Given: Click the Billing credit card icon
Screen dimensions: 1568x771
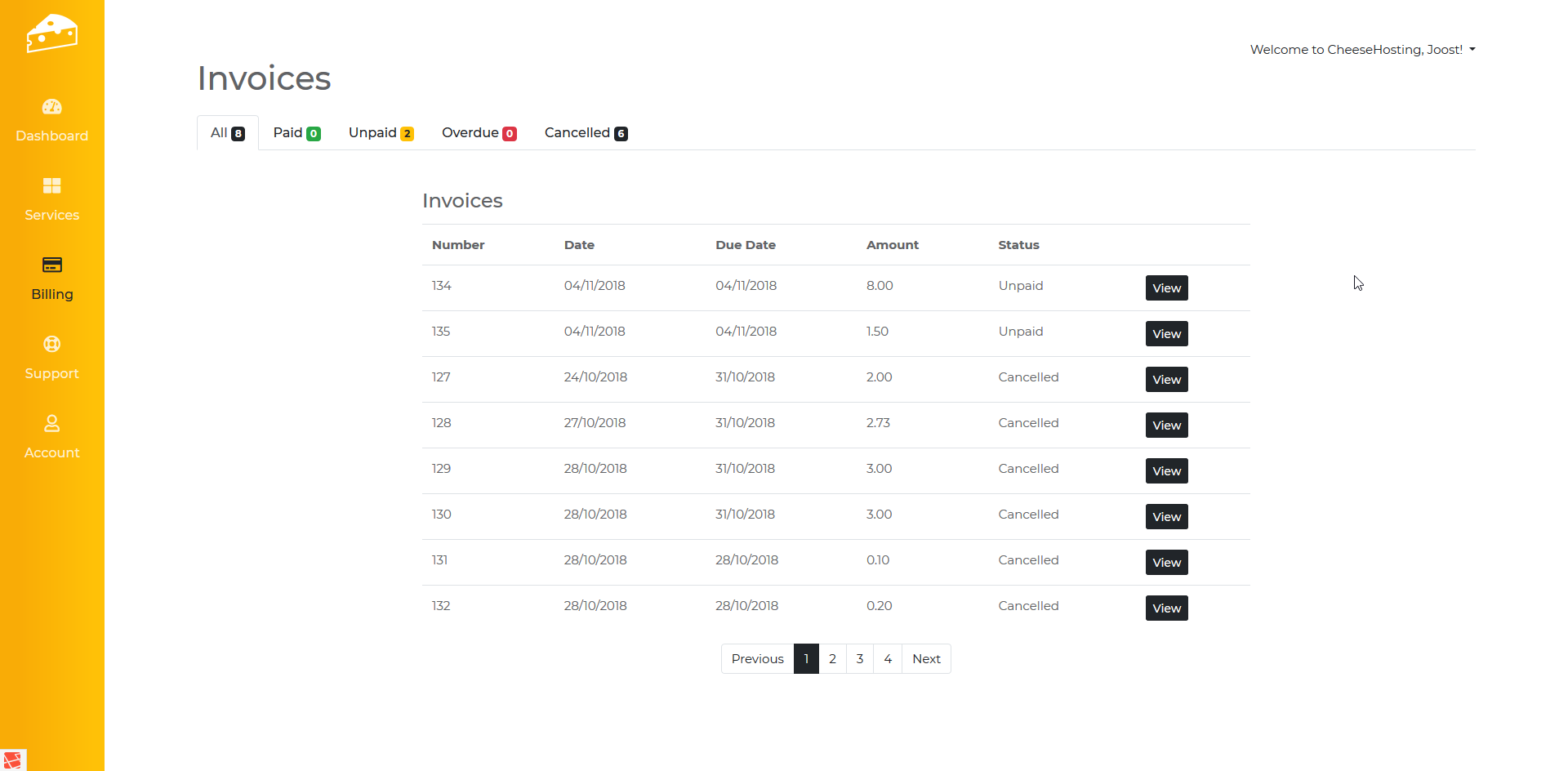Looking at the screenshot, I should 51,265.
